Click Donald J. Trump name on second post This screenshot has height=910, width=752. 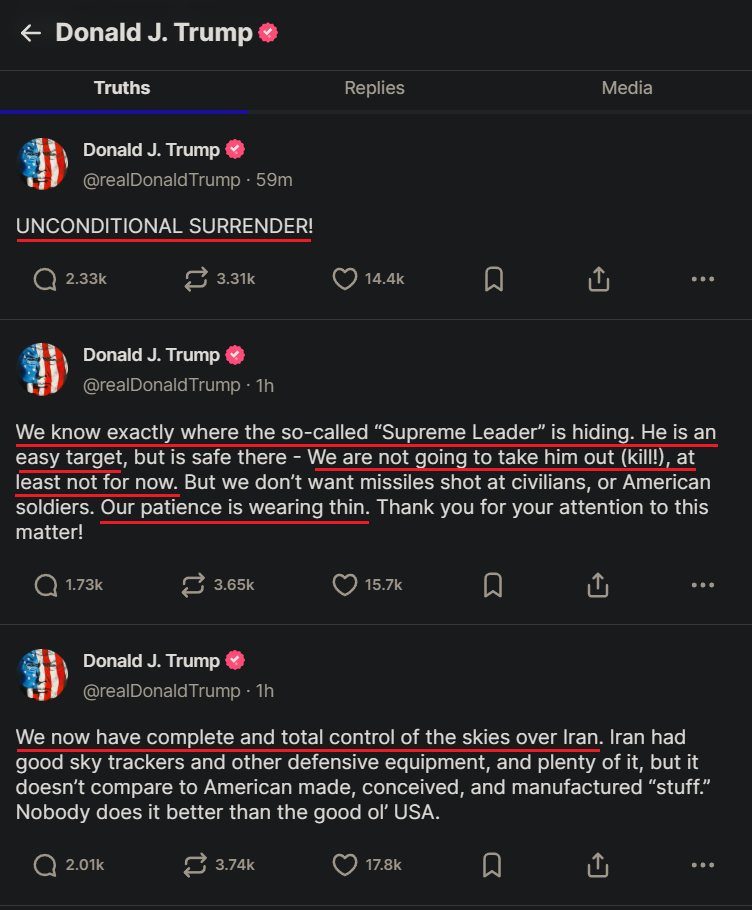(151, 355)
